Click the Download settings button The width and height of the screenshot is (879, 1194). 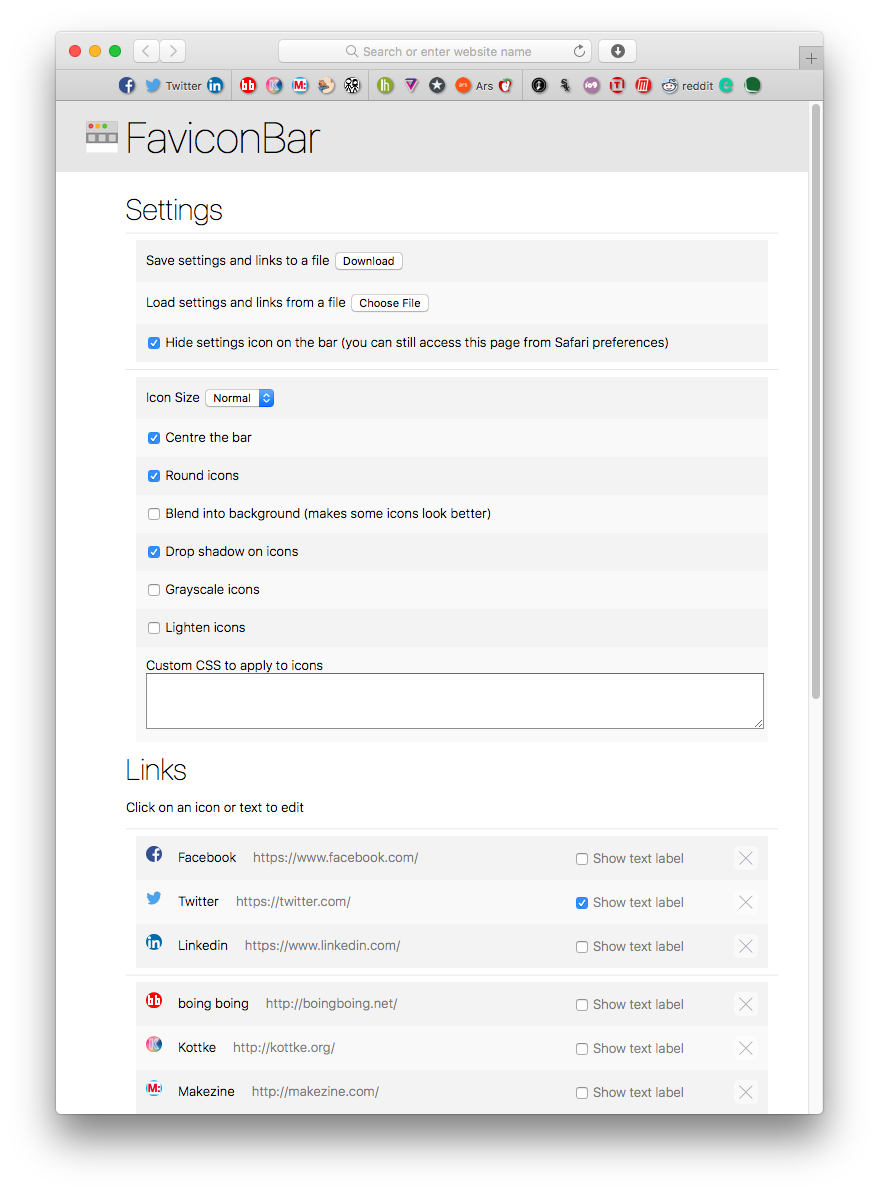pos(369,261)
